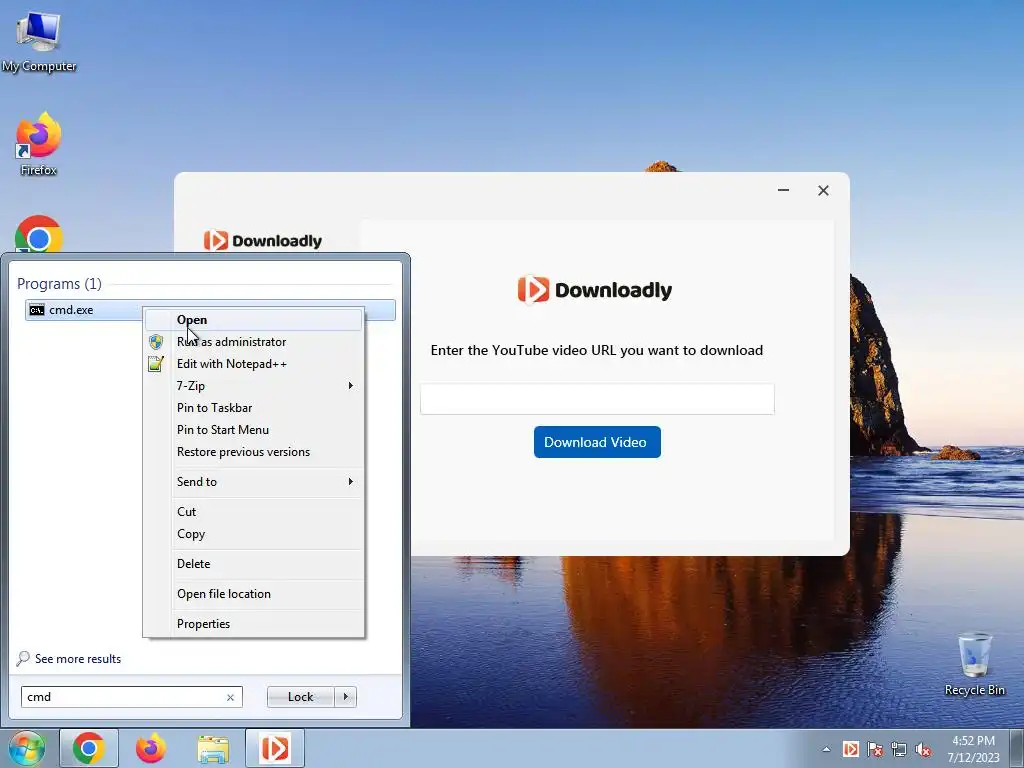This screenshot has height=768, width=1024.
Task: Choose Open in context menu
Action: [253, 319]
